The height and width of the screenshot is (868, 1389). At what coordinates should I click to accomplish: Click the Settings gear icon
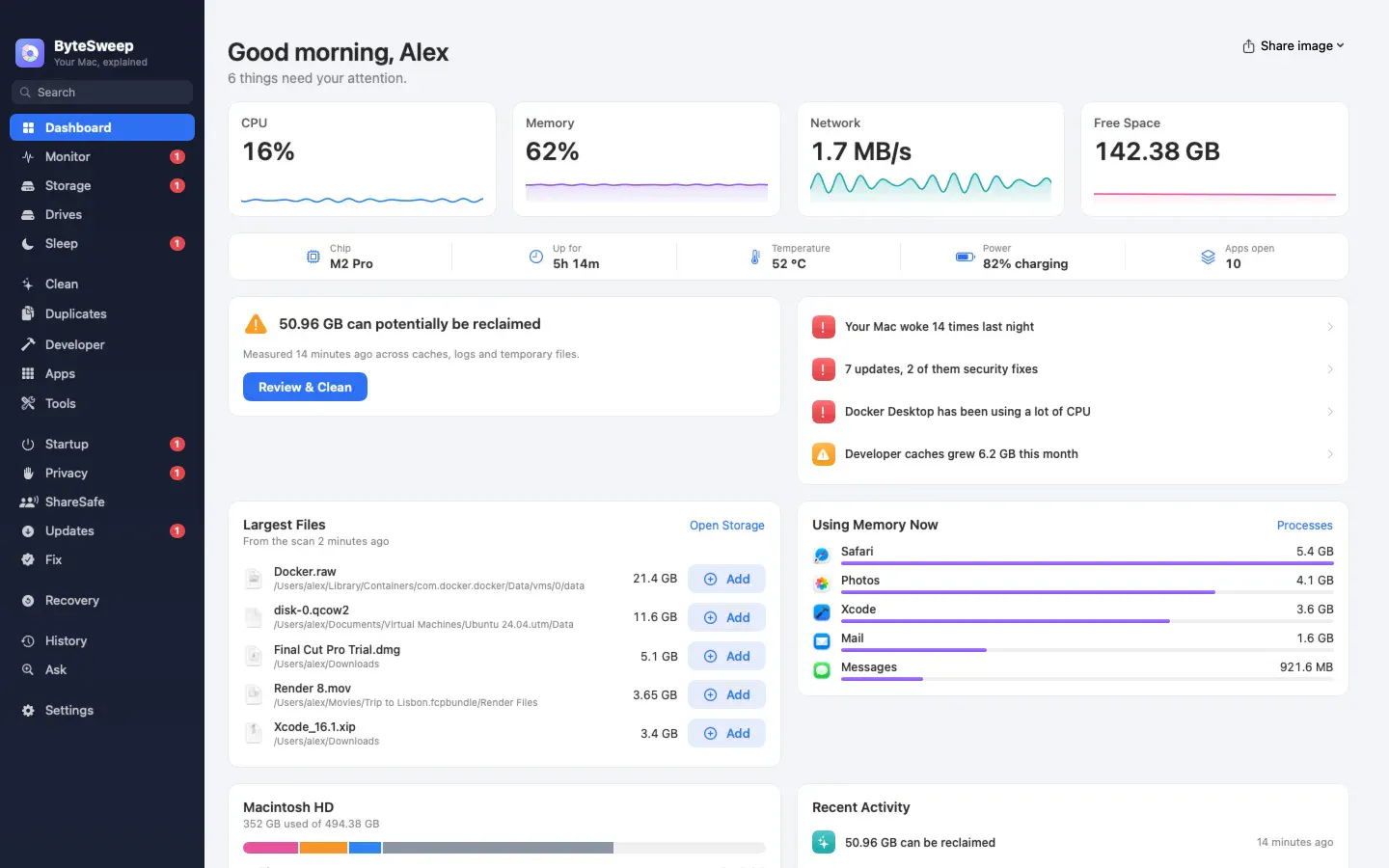tap(28, 710)
